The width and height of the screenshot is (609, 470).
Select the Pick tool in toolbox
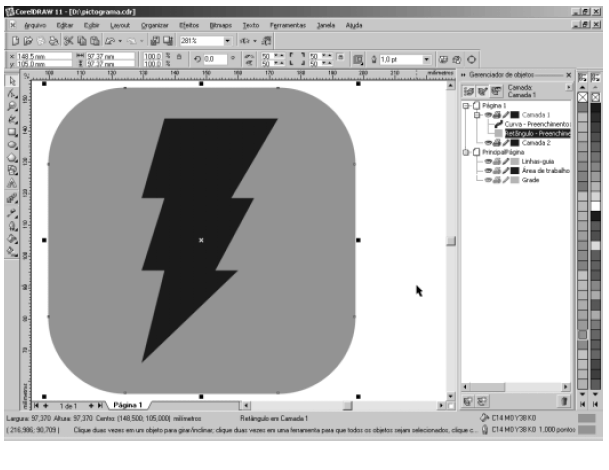click(11, 81)
